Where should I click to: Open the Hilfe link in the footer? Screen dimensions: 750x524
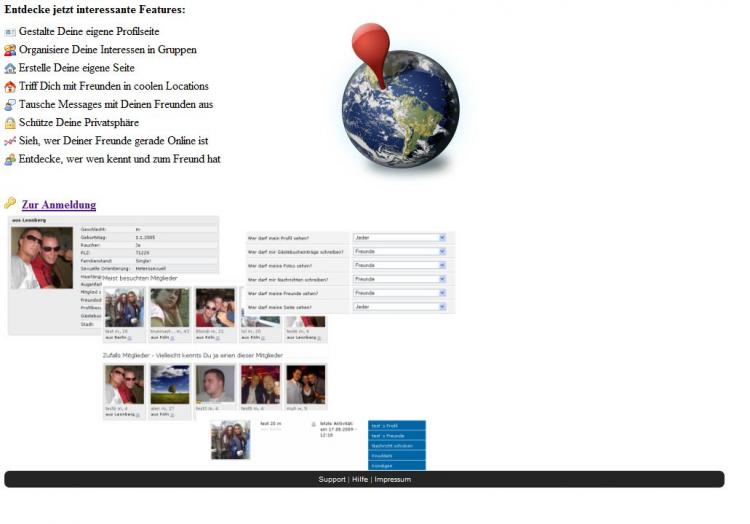click(360, 479)
